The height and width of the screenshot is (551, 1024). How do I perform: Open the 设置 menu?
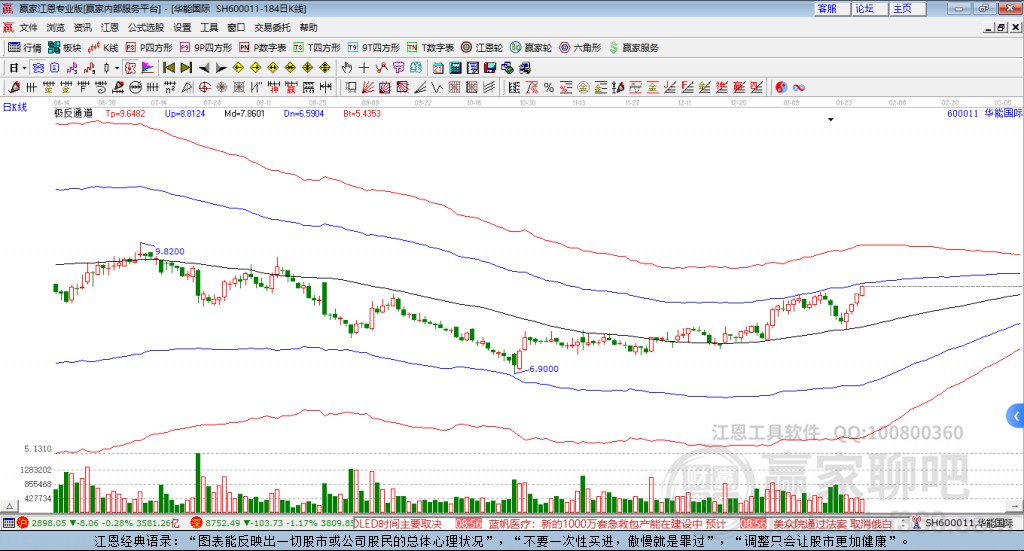coord(182,27)
